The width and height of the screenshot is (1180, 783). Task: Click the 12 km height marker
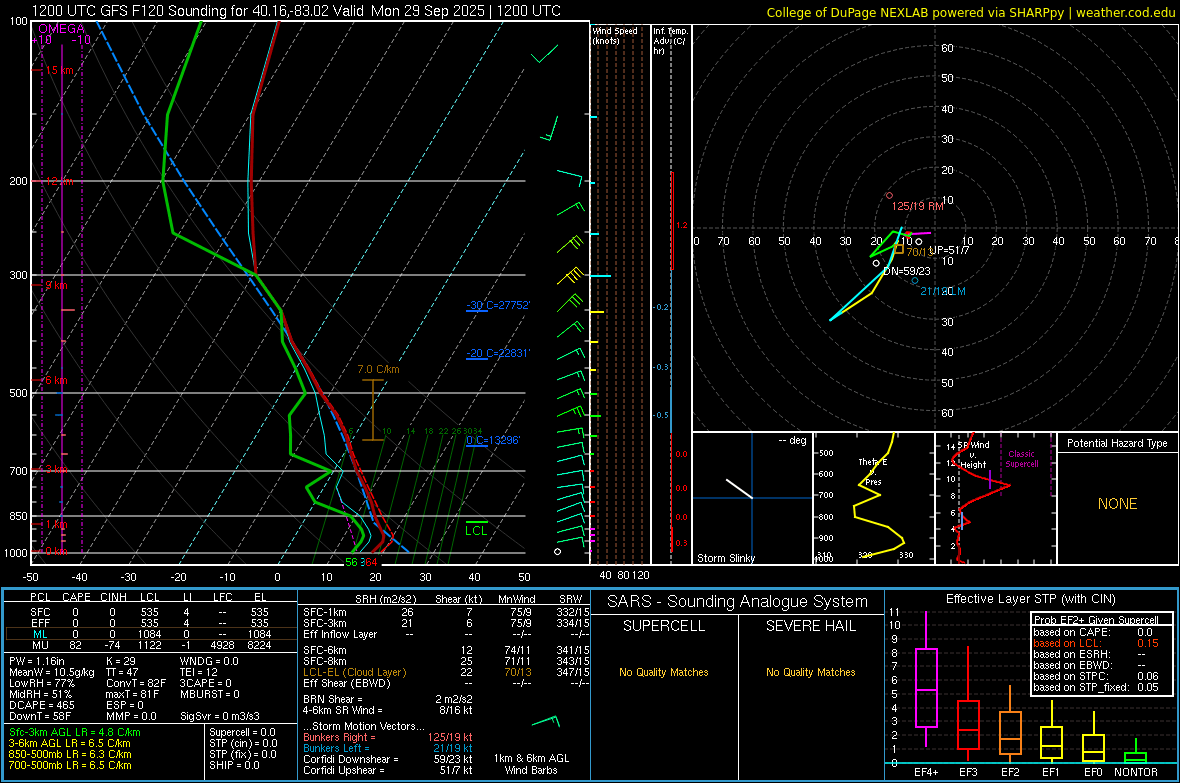59,181
